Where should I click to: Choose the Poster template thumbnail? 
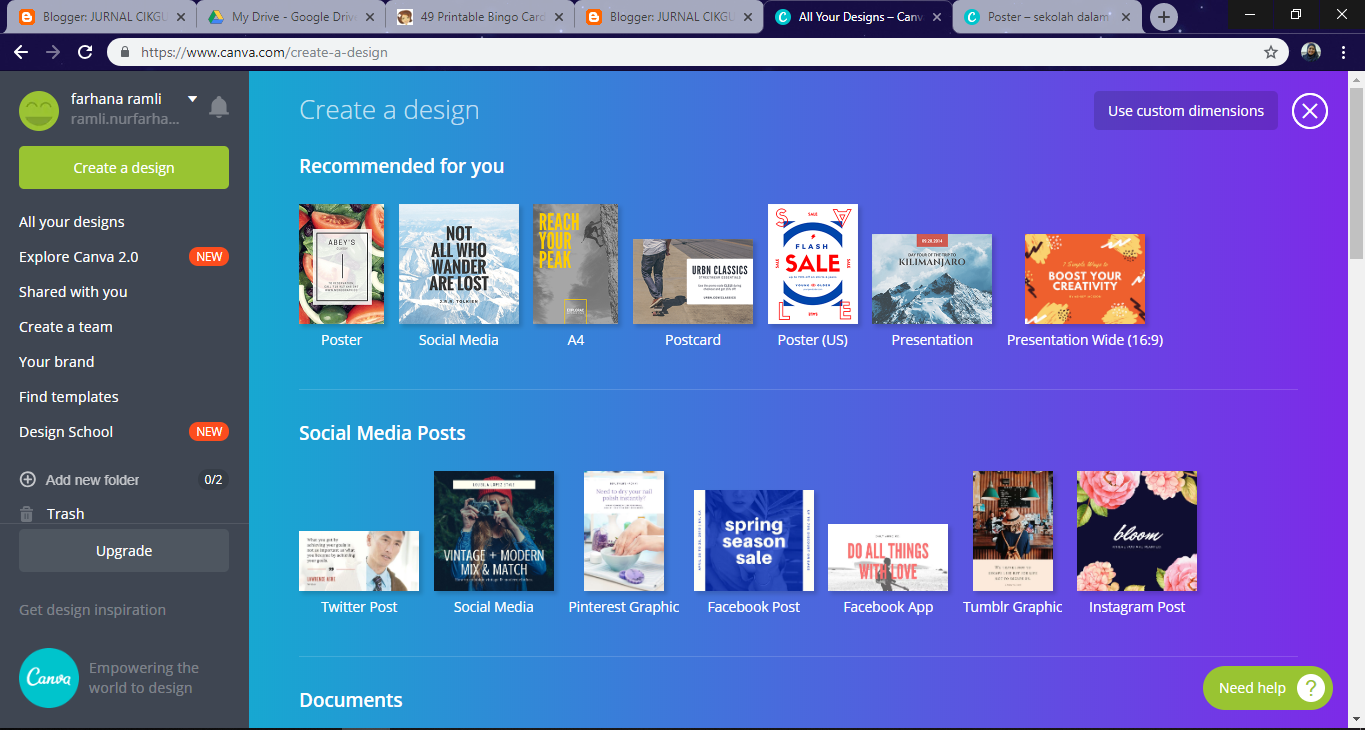pyautogui.click(x=341, y=264)
